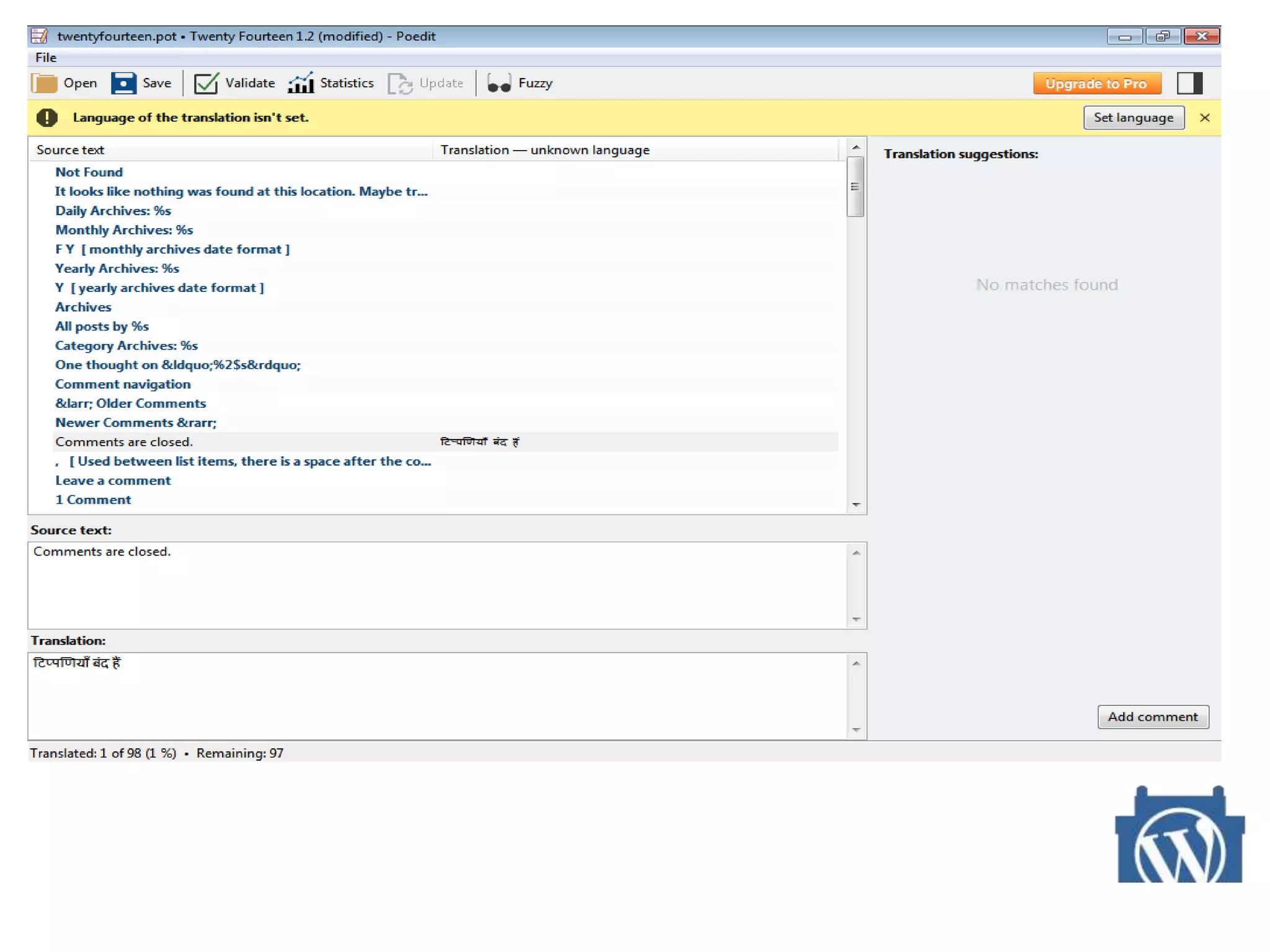Open the Statistics chart icon

[301, 83]
